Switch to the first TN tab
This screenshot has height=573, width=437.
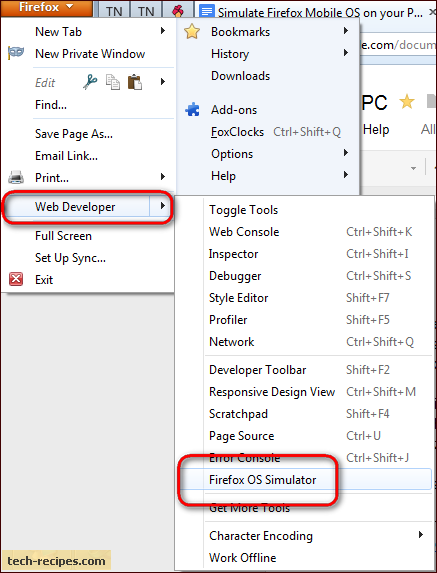tap(114, 11)
